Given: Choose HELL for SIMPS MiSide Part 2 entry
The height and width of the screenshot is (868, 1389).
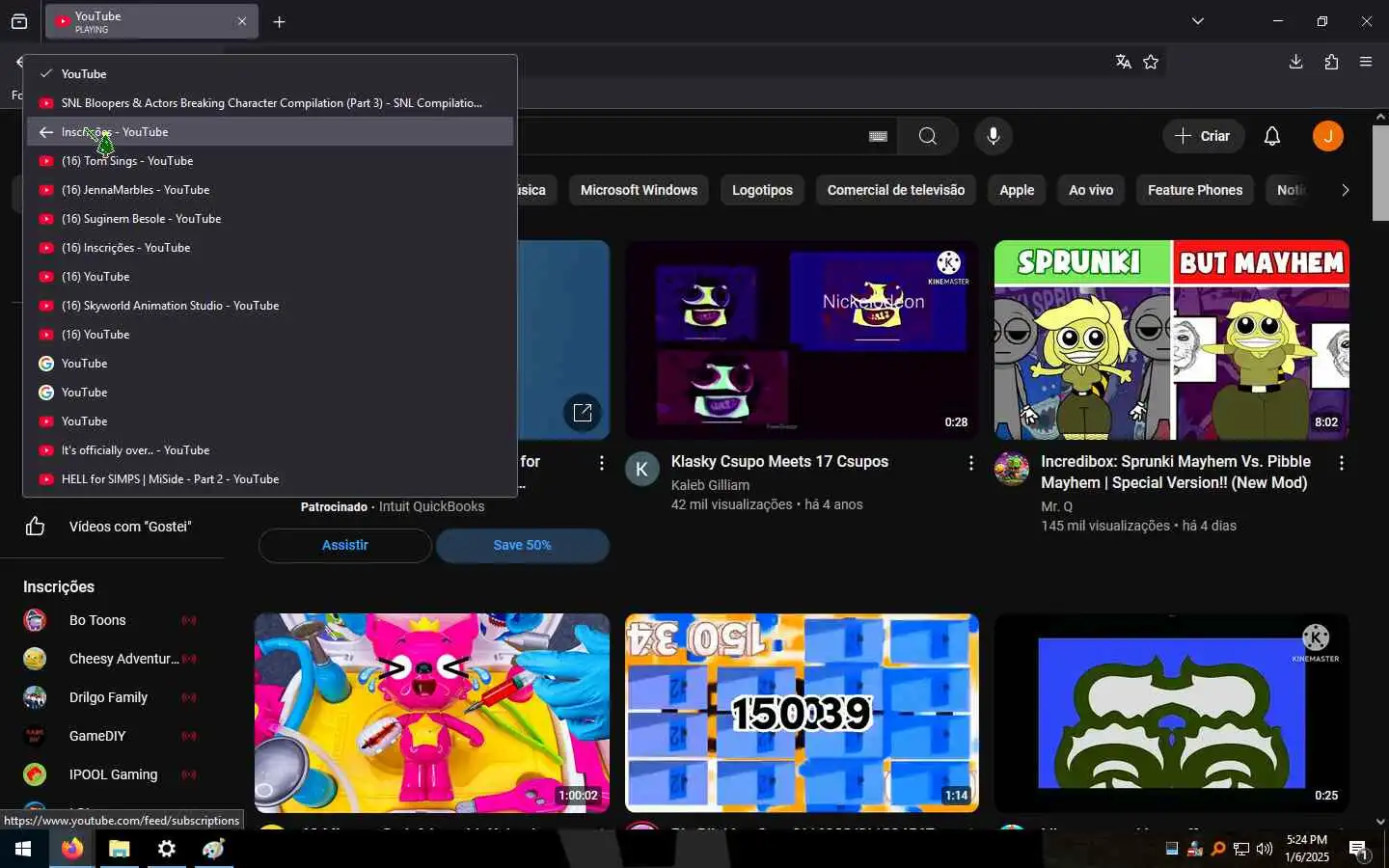Looking at the screenshot, I should (x=270, y=479).
